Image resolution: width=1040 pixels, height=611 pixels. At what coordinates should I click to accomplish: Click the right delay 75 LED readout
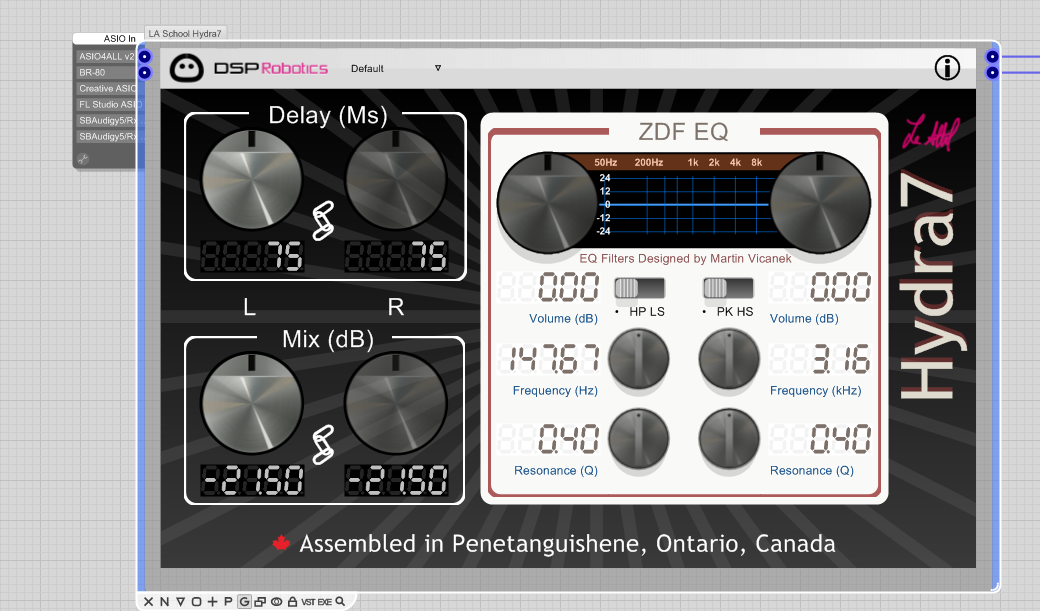coord(396,257)
